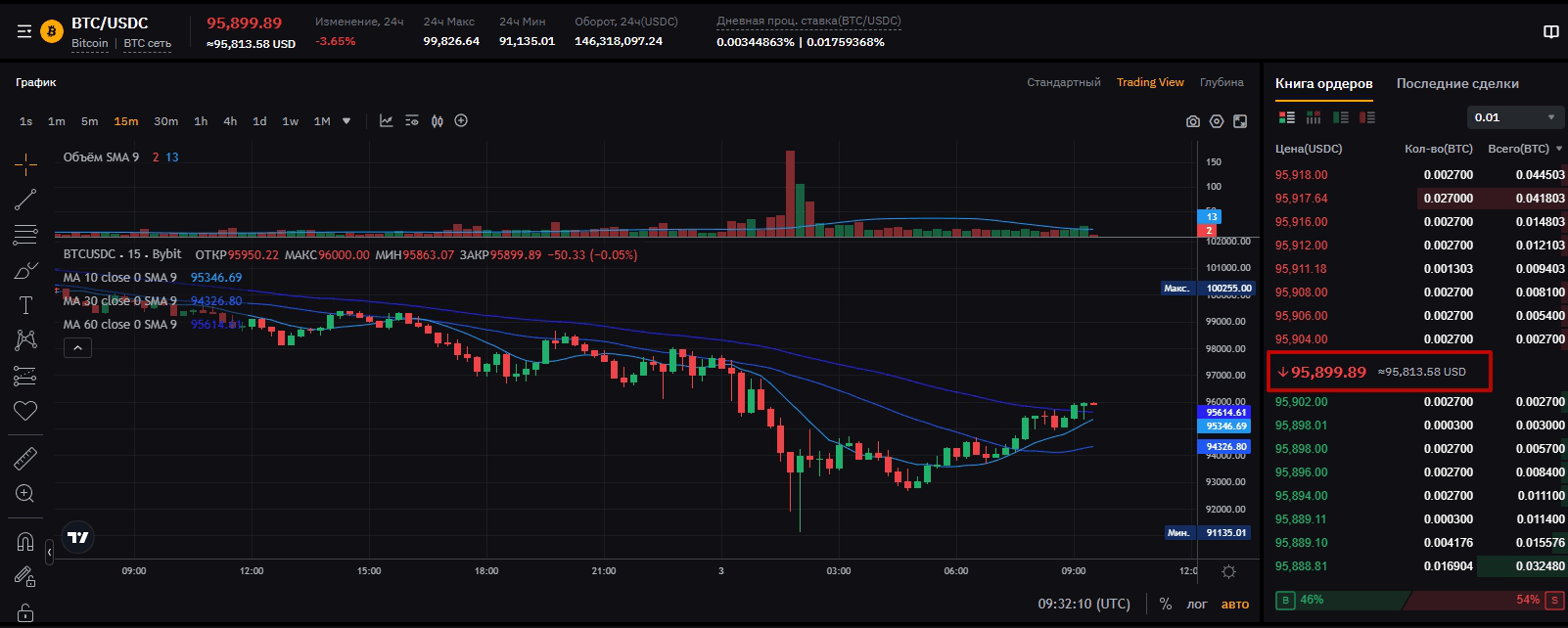1568x628 pixels.
Task: Open the indicators visibility list icon
Action: click(x=412, y=121)
